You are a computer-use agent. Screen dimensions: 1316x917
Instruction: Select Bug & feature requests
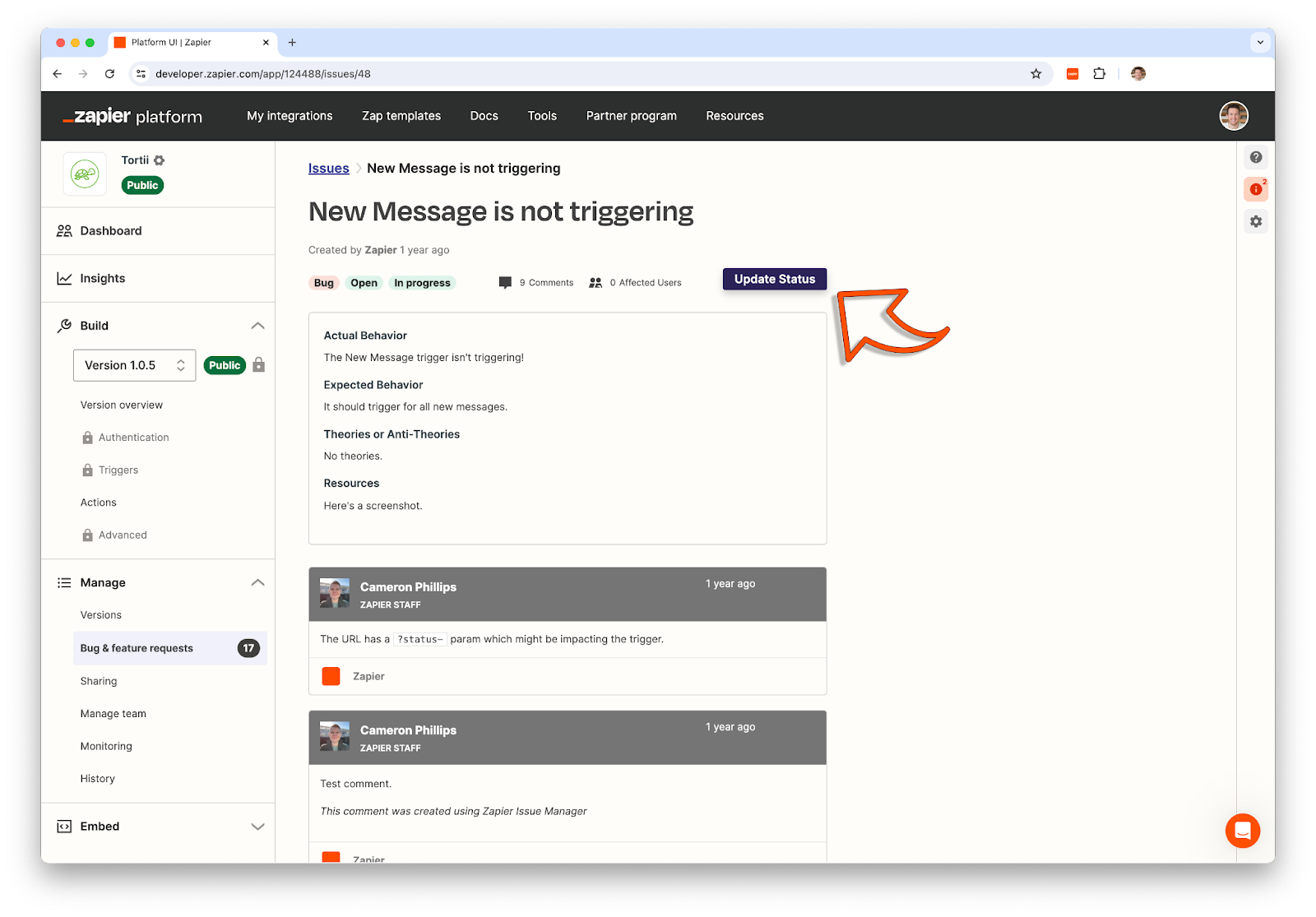pyautogui.click(x=170, y=648)
